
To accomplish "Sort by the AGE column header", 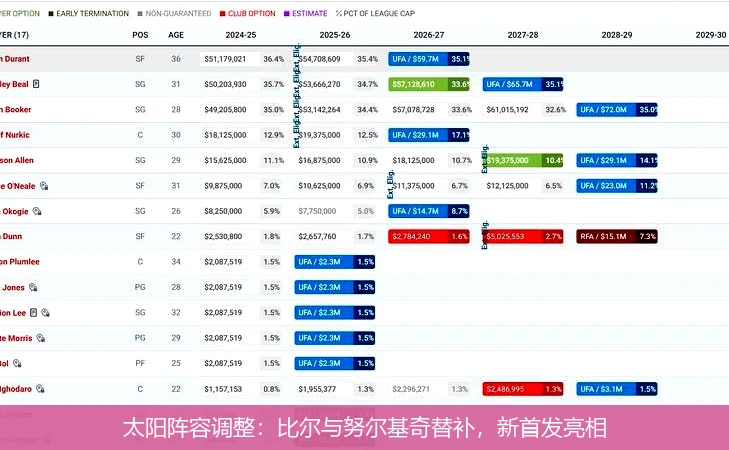I will (176, 35).
